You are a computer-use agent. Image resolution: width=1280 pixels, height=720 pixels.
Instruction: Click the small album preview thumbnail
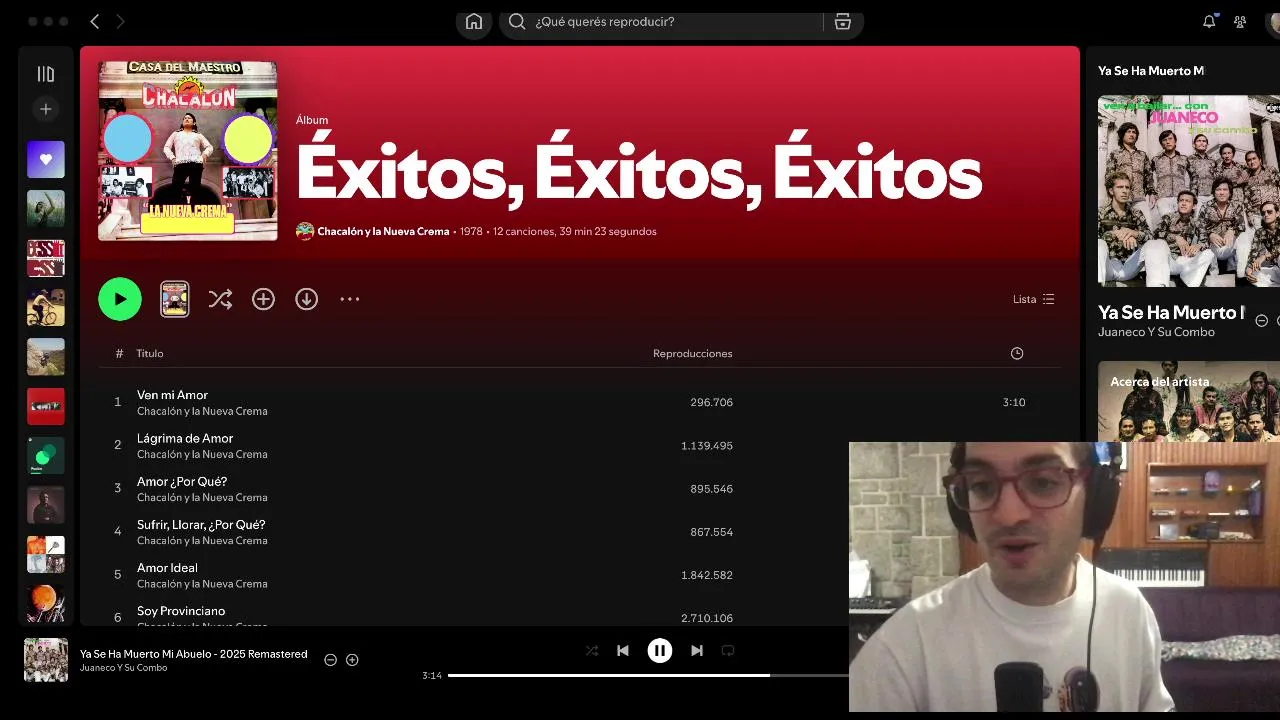click(x=175, y=299)
